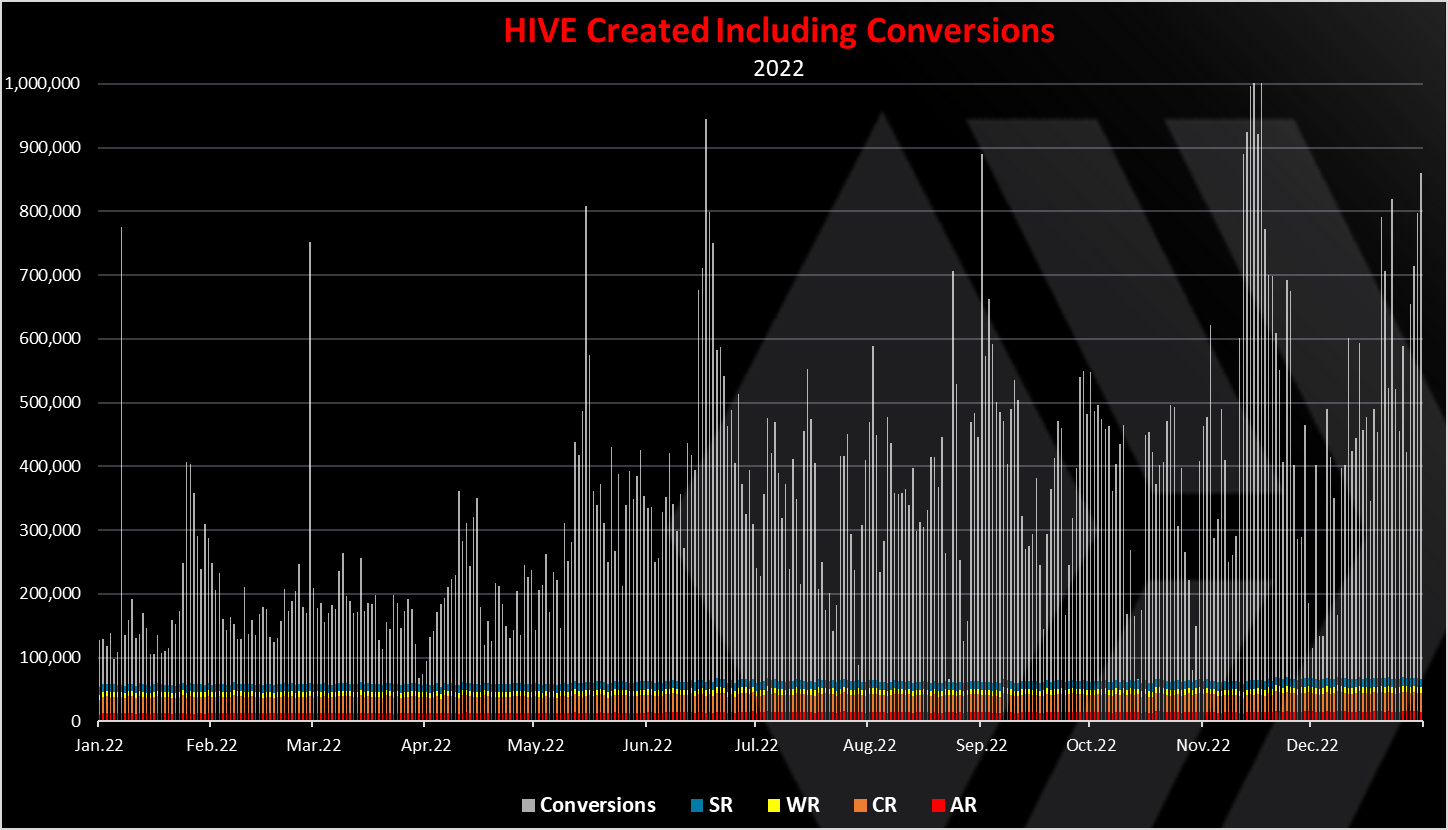Click the Apr.22 x-axis label

pyautogui.click(x=426, y=745)
